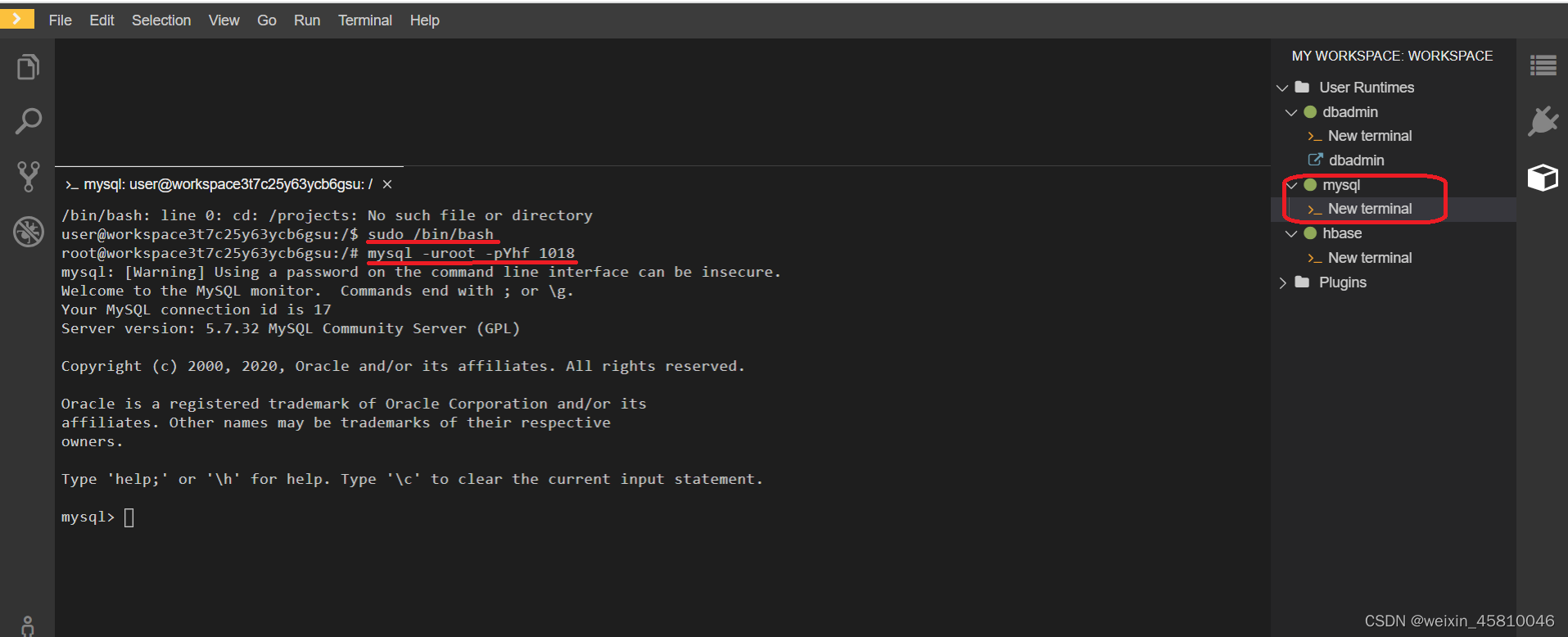This screenshot has height=637, width=1568.
Task: Collapse the hbase runtime node
Action: pyautogui.click(x=1291, y=234)
